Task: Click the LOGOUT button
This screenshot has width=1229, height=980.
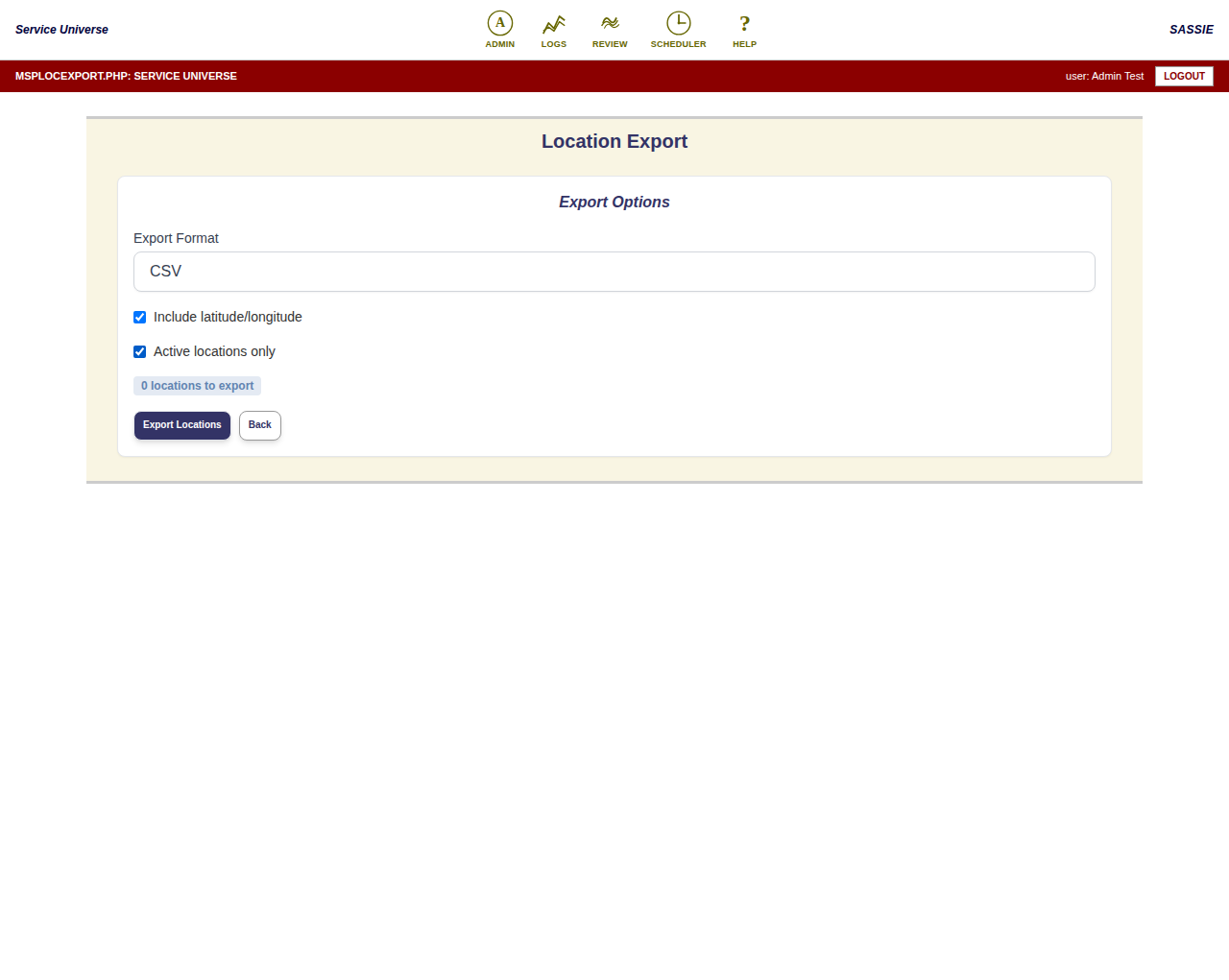Action: 1184,76
